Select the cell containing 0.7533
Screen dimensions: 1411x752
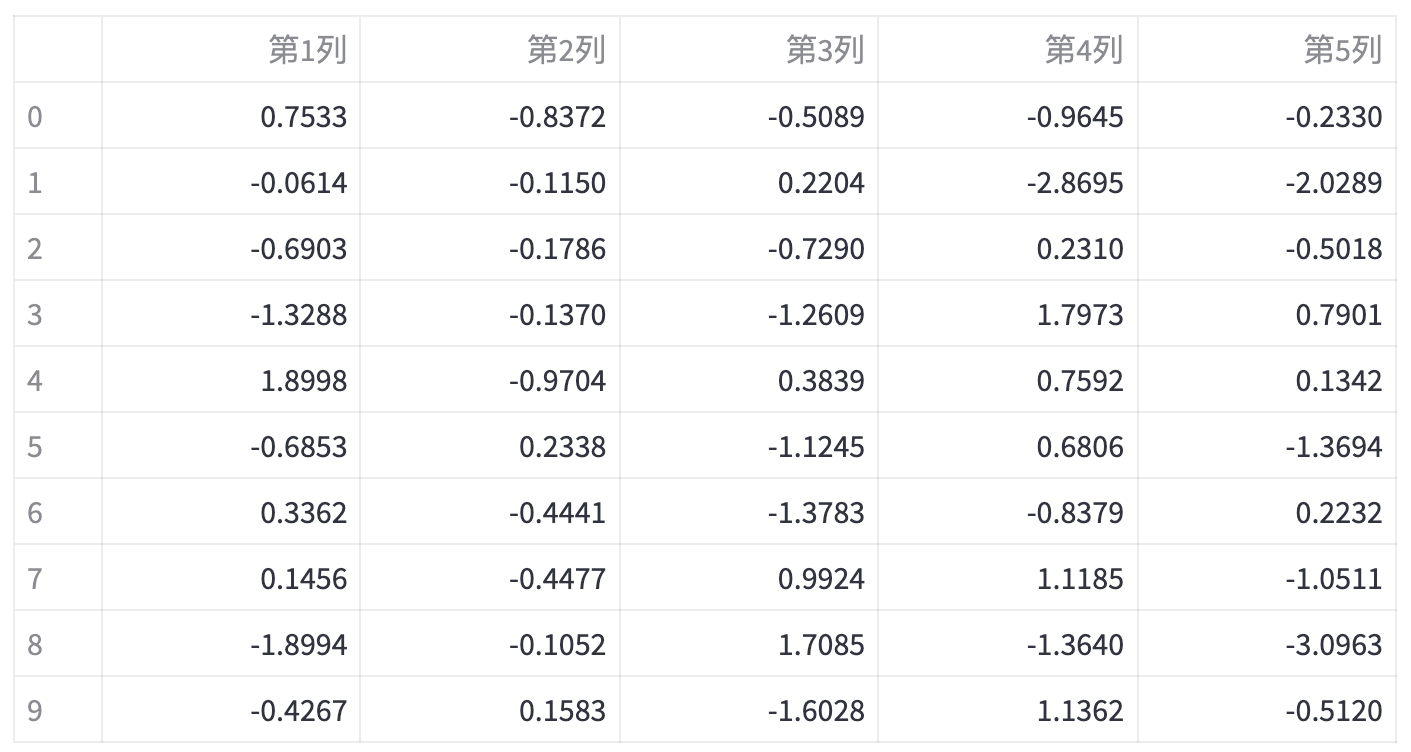(231, 117)
